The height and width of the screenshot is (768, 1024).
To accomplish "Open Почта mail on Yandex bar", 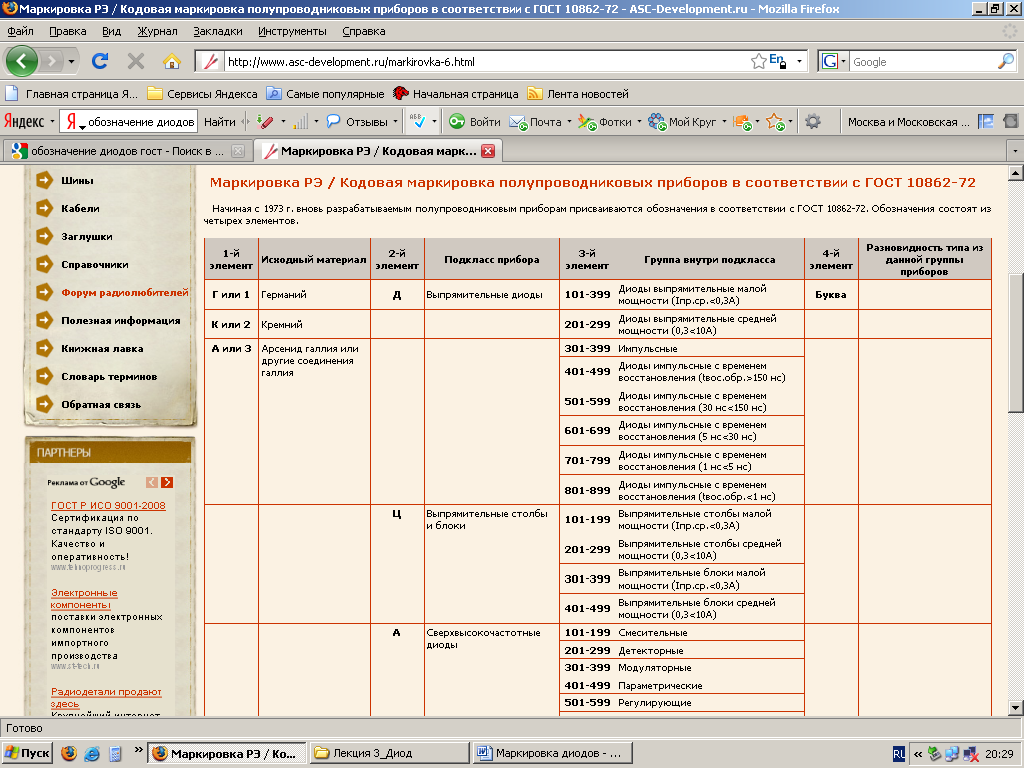I will click(x=536, y=122).
